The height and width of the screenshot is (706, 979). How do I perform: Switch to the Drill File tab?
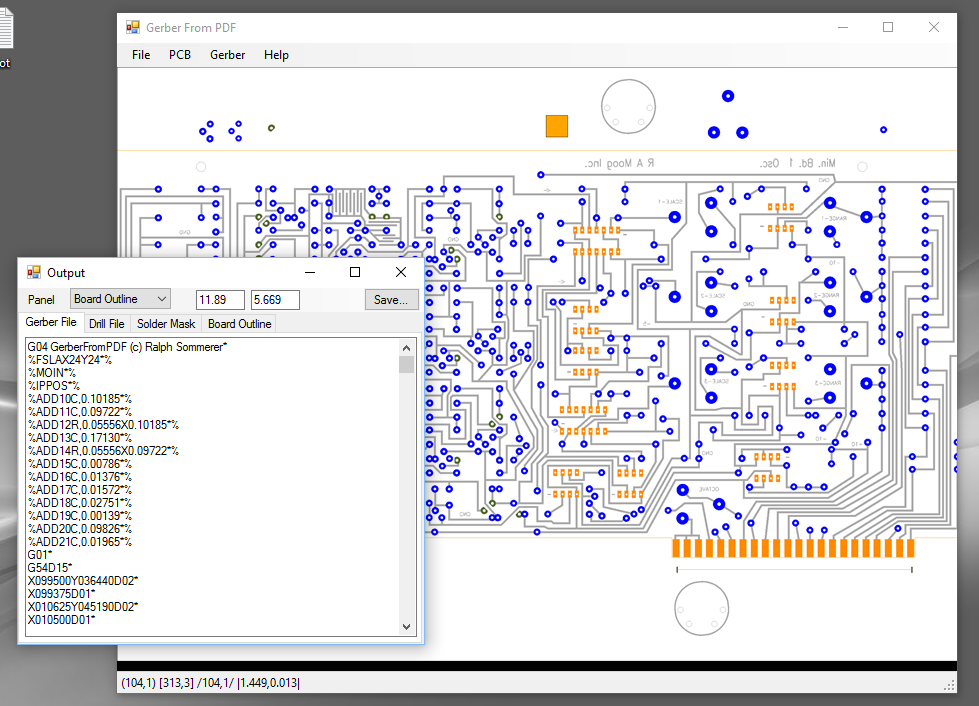pyautogui.click(x=106, y=323)
